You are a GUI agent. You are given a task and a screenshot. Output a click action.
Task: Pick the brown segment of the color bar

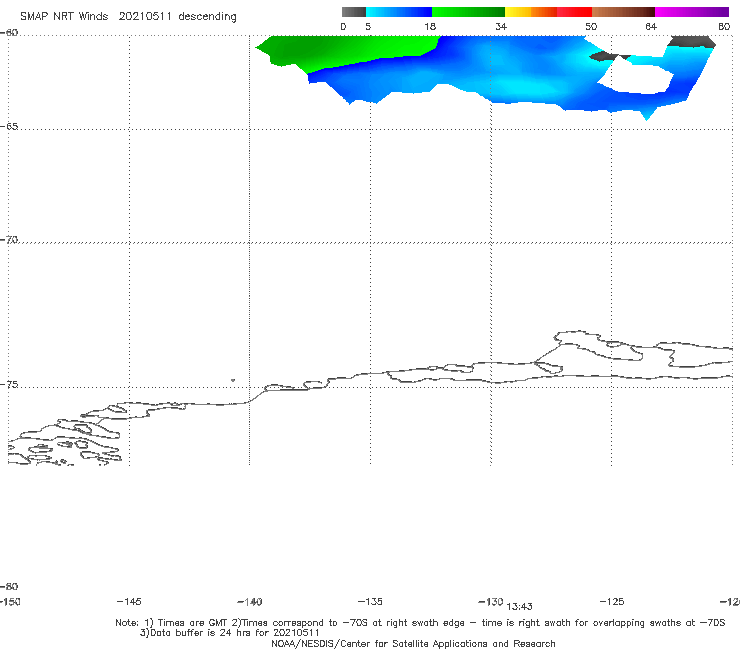click(623, 12)
